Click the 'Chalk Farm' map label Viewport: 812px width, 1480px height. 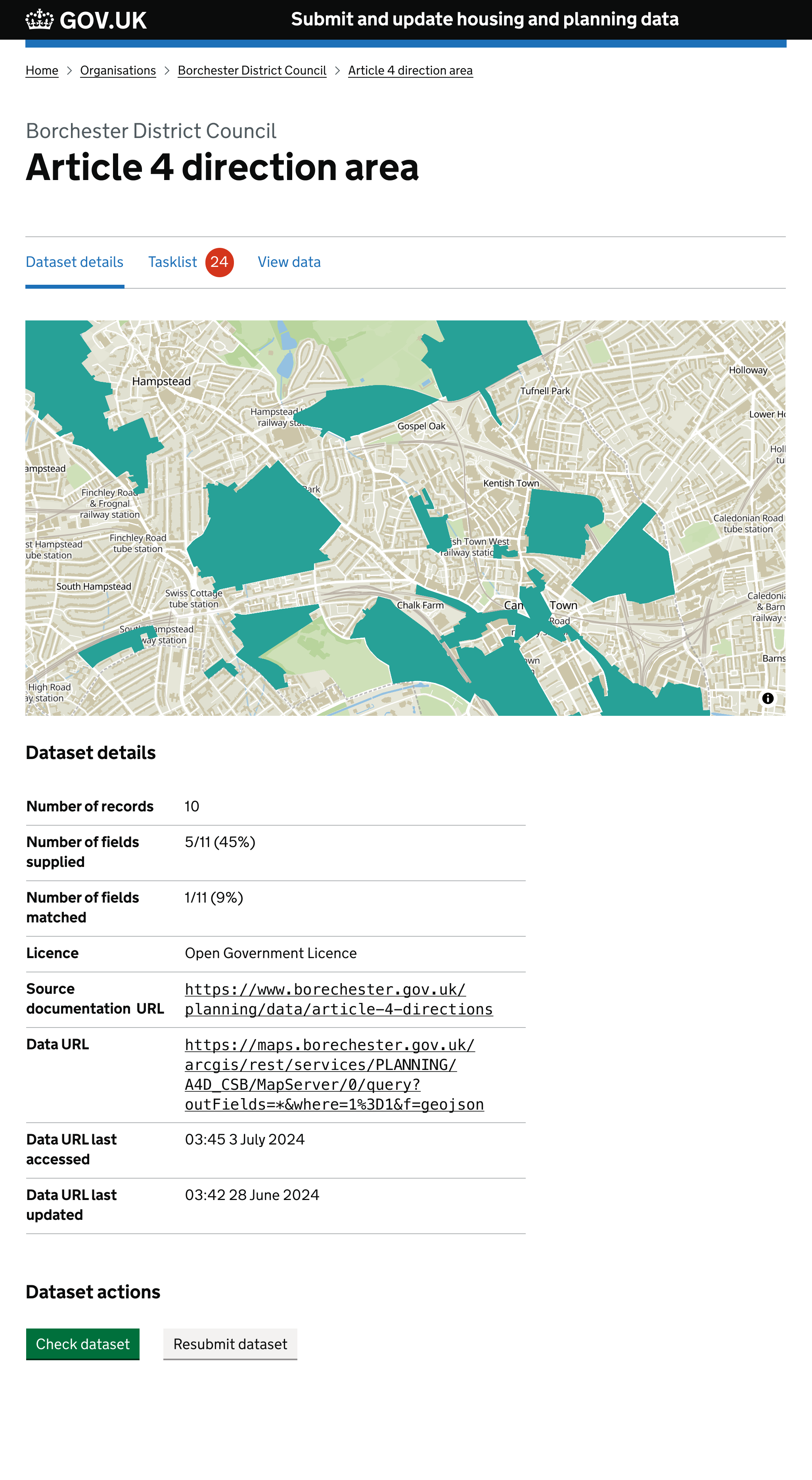[420, 605]
